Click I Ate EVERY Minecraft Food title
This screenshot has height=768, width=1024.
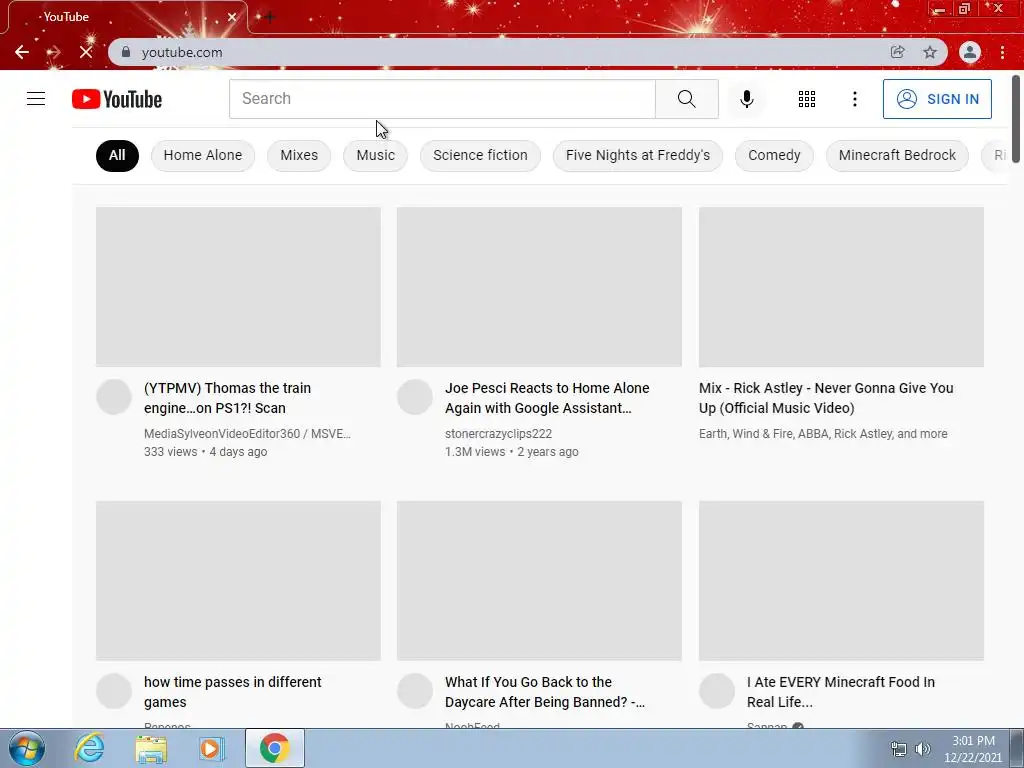coord(841,692)
